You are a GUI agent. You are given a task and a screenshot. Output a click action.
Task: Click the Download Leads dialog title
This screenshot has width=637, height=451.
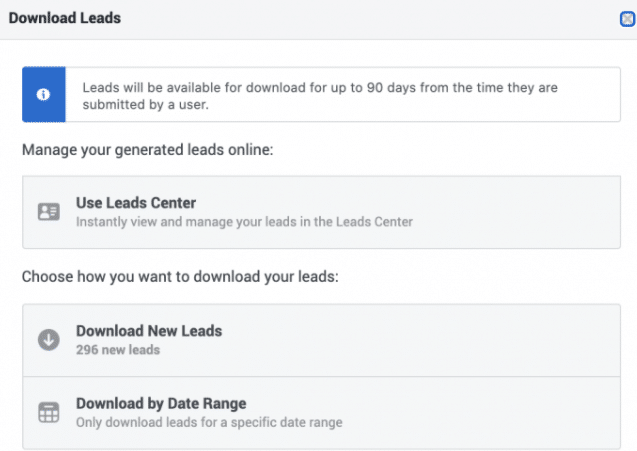(65, 18)
